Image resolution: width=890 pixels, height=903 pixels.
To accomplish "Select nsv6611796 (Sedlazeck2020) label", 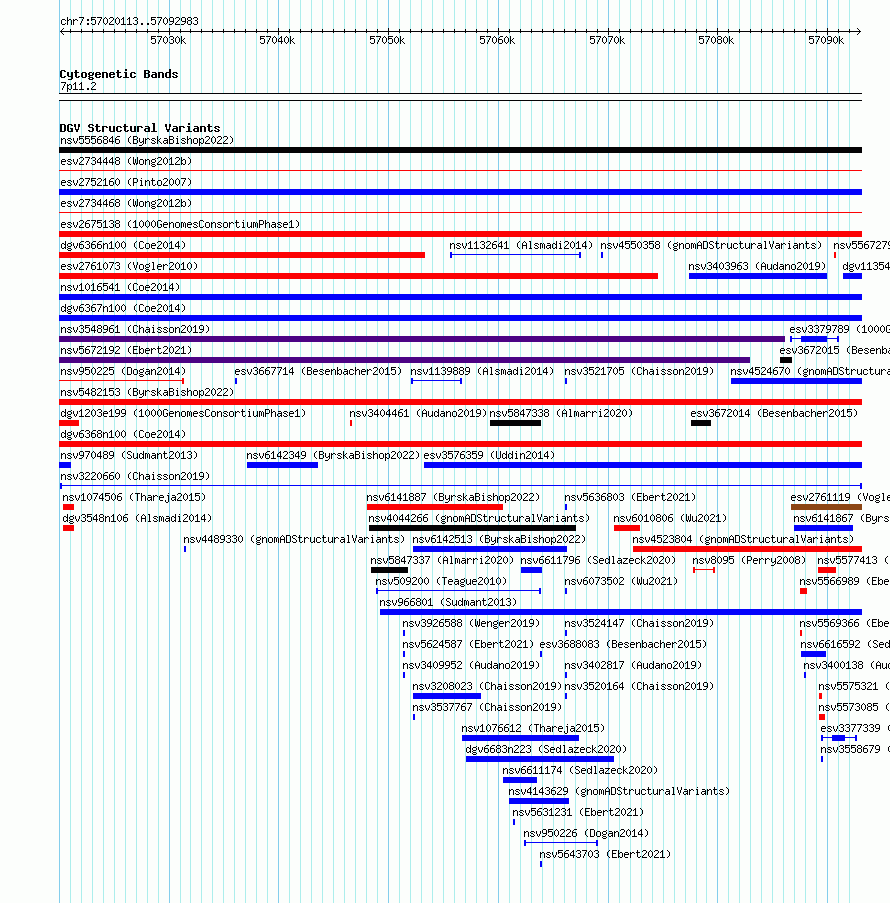I will (x=599, y=560).
